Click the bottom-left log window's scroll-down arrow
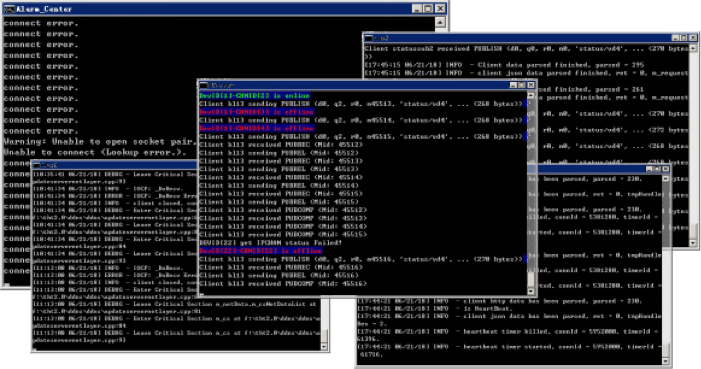Screen dimensions: 701x369 [324, 347]
